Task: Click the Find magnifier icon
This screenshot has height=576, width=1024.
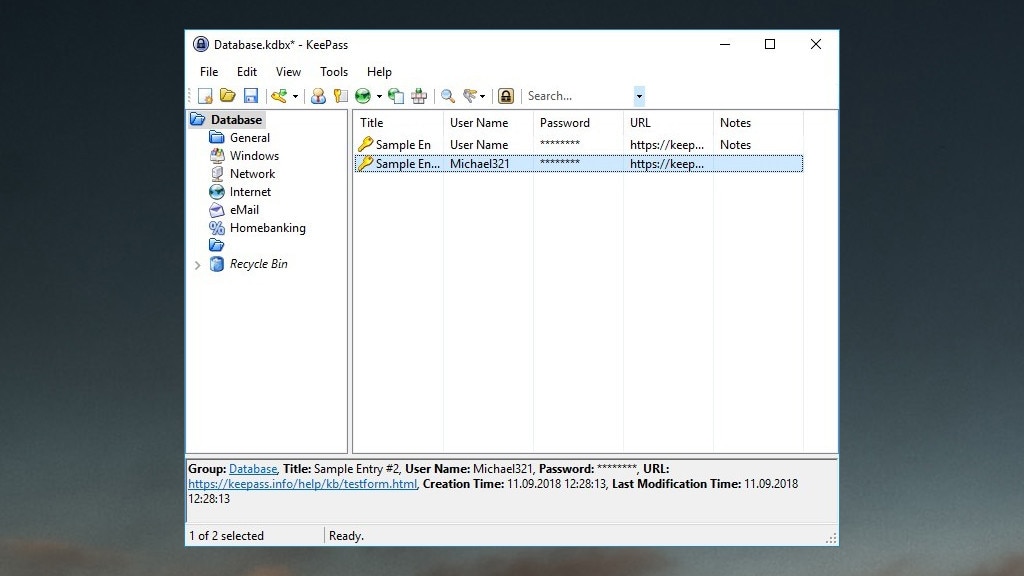Action: click(447, 96)
